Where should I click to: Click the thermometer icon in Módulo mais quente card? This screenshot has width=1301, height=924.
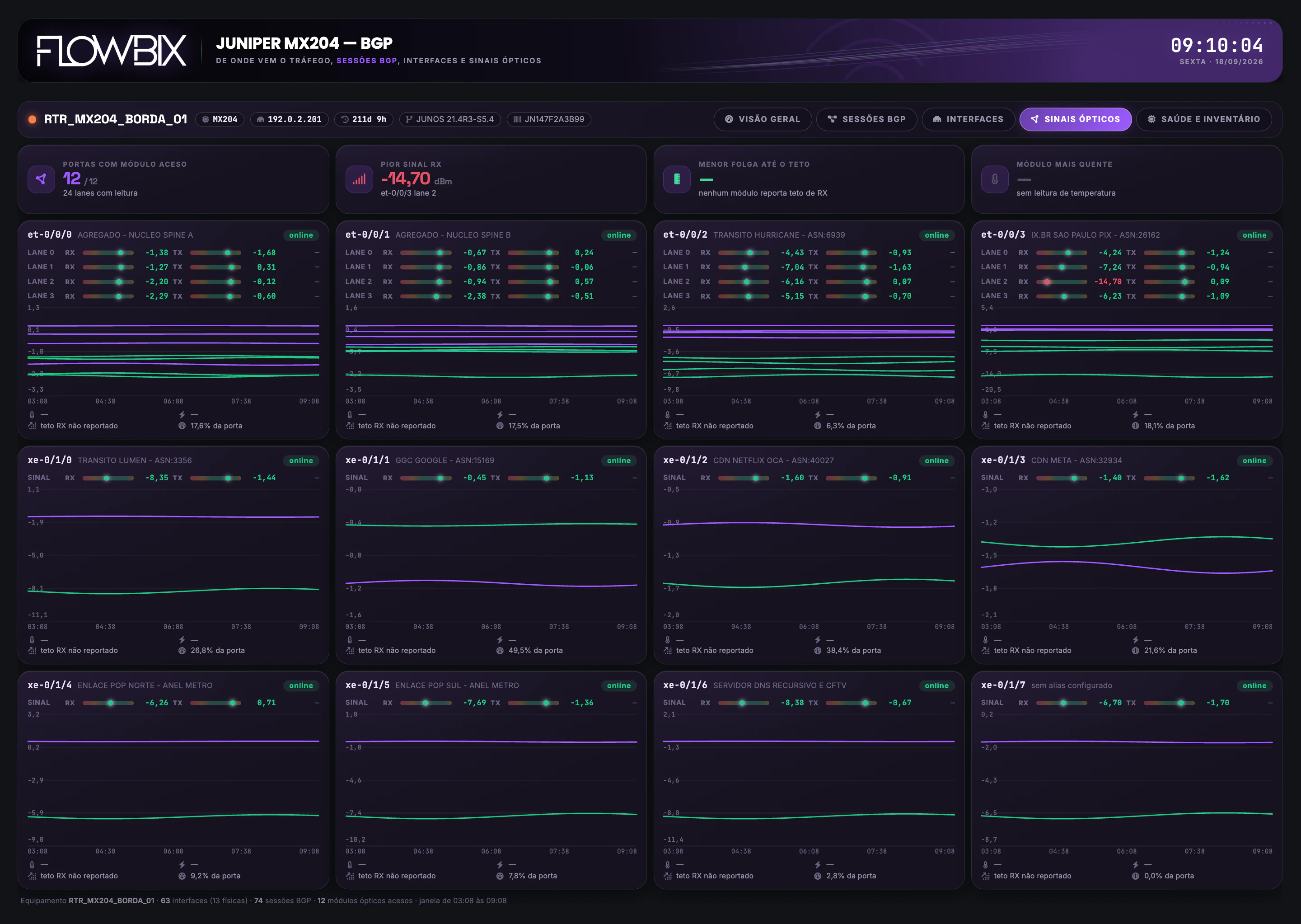pos(995,179)
